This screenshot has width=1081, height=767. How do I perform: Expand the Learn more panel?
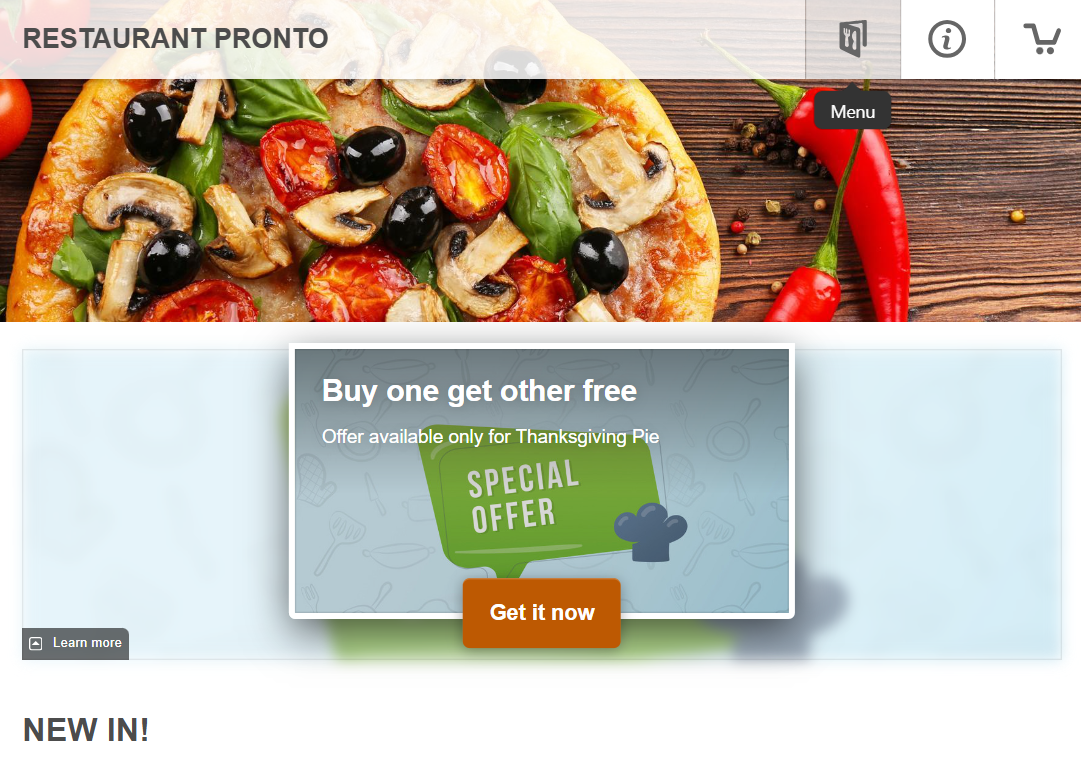point(76,643)
